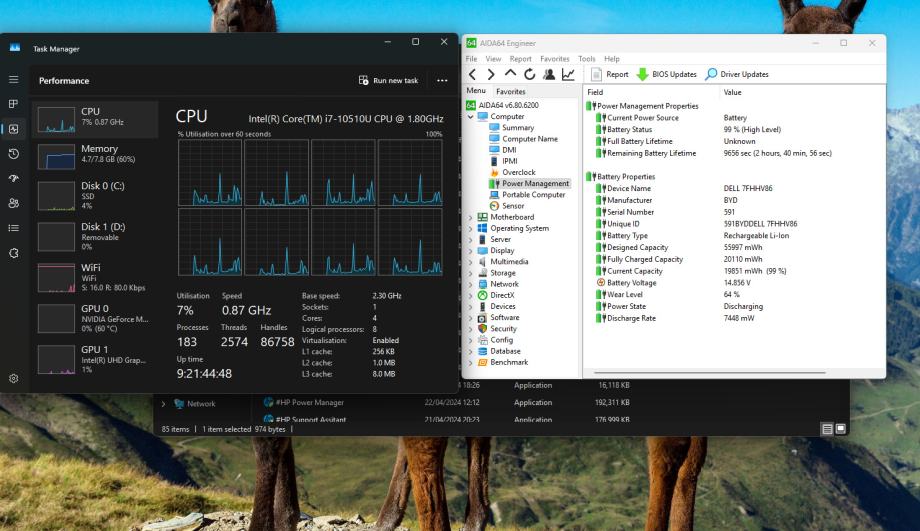Expand the Network item in File Explorer behind

(163, 404)
